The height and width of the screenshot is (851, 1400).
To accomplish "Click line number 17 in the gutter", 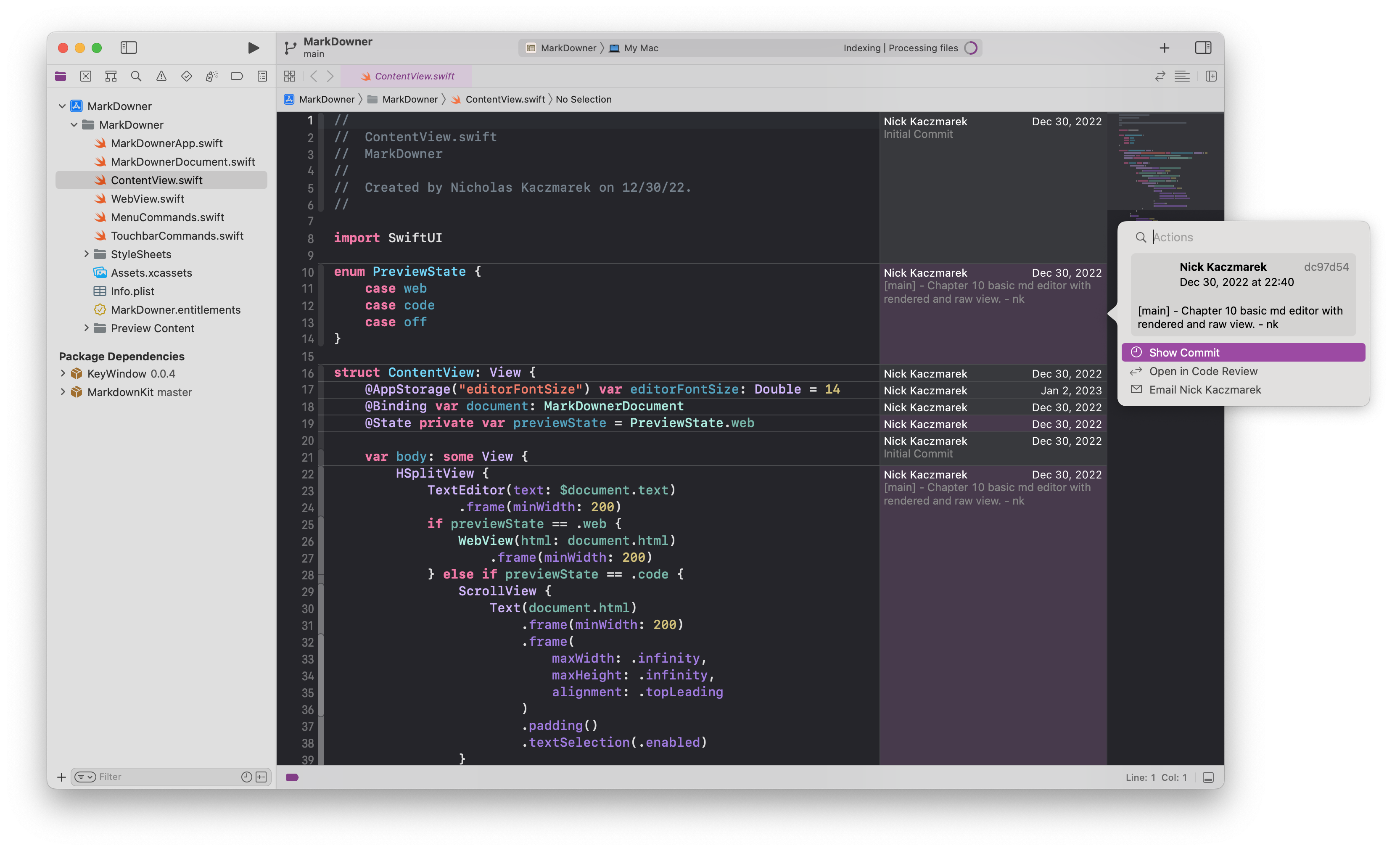I will tap(307, 390).
